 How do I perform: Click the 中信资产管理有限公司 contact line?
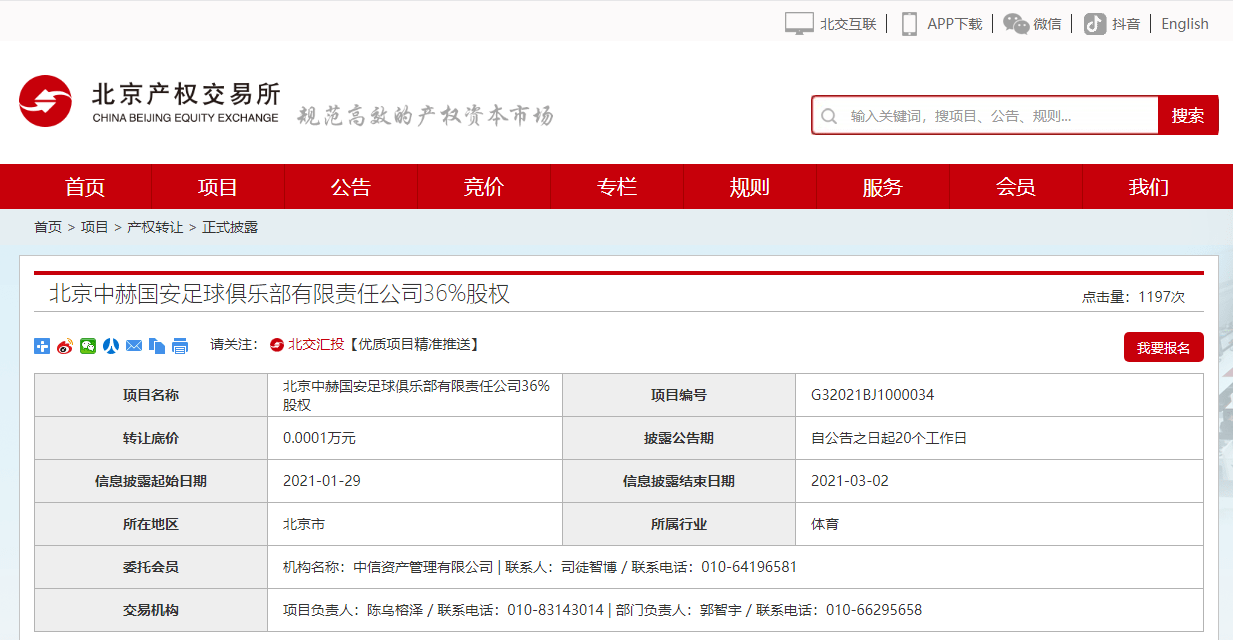pos(540,567)
